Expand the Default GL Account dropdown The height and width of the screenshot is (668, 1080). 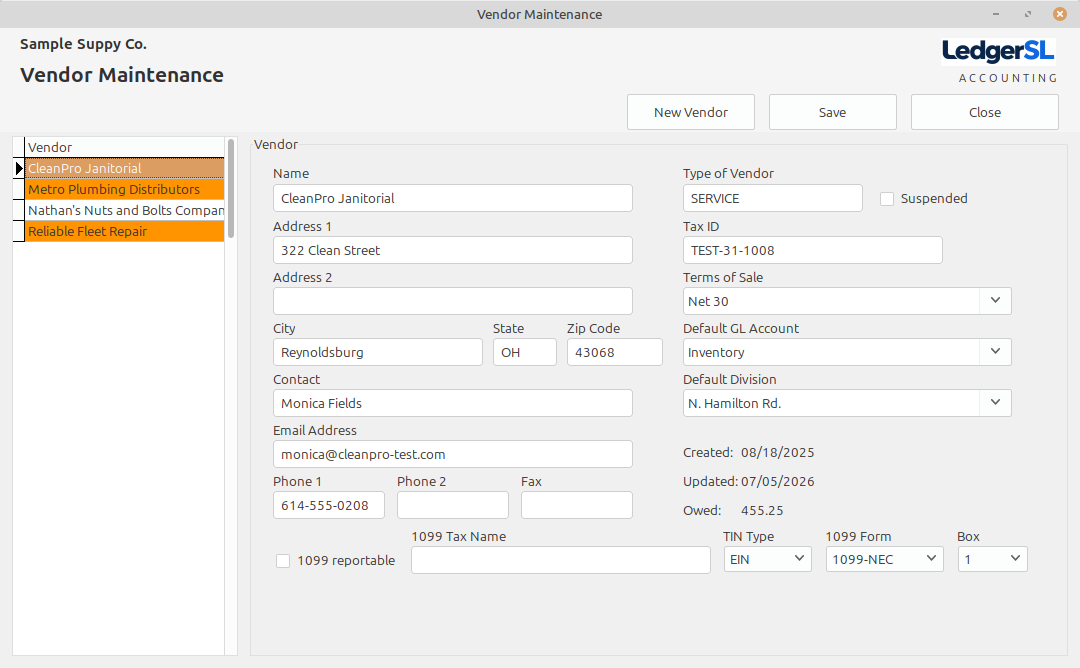pyautogui.click(x=995, y=352)
